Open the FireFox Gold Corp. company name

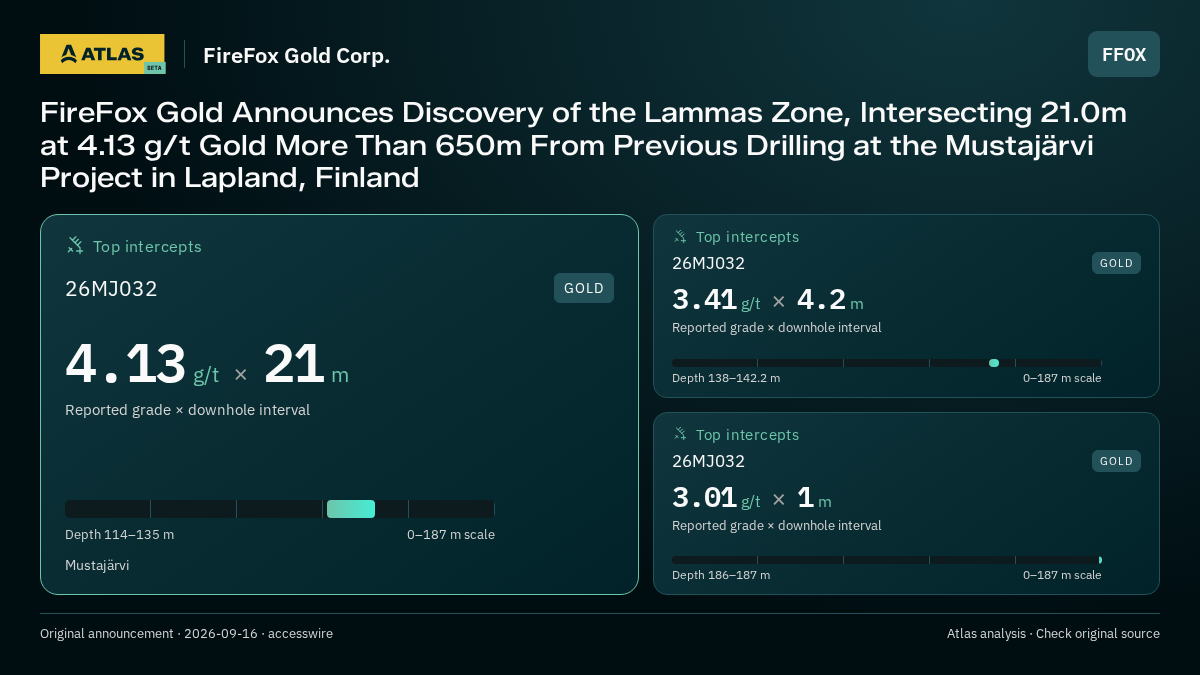[x=296, y=55]
